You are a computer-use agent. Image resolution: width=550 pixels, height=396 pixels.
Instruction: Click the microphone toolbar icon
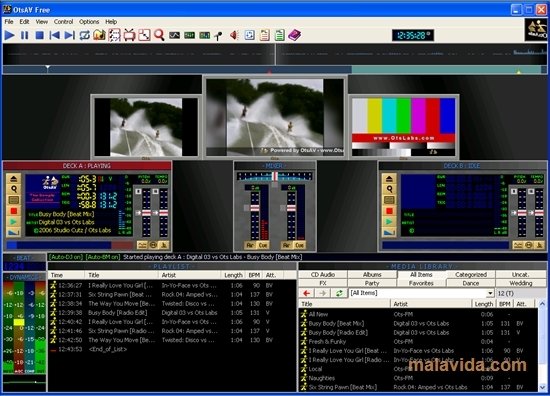pos(219,35)
